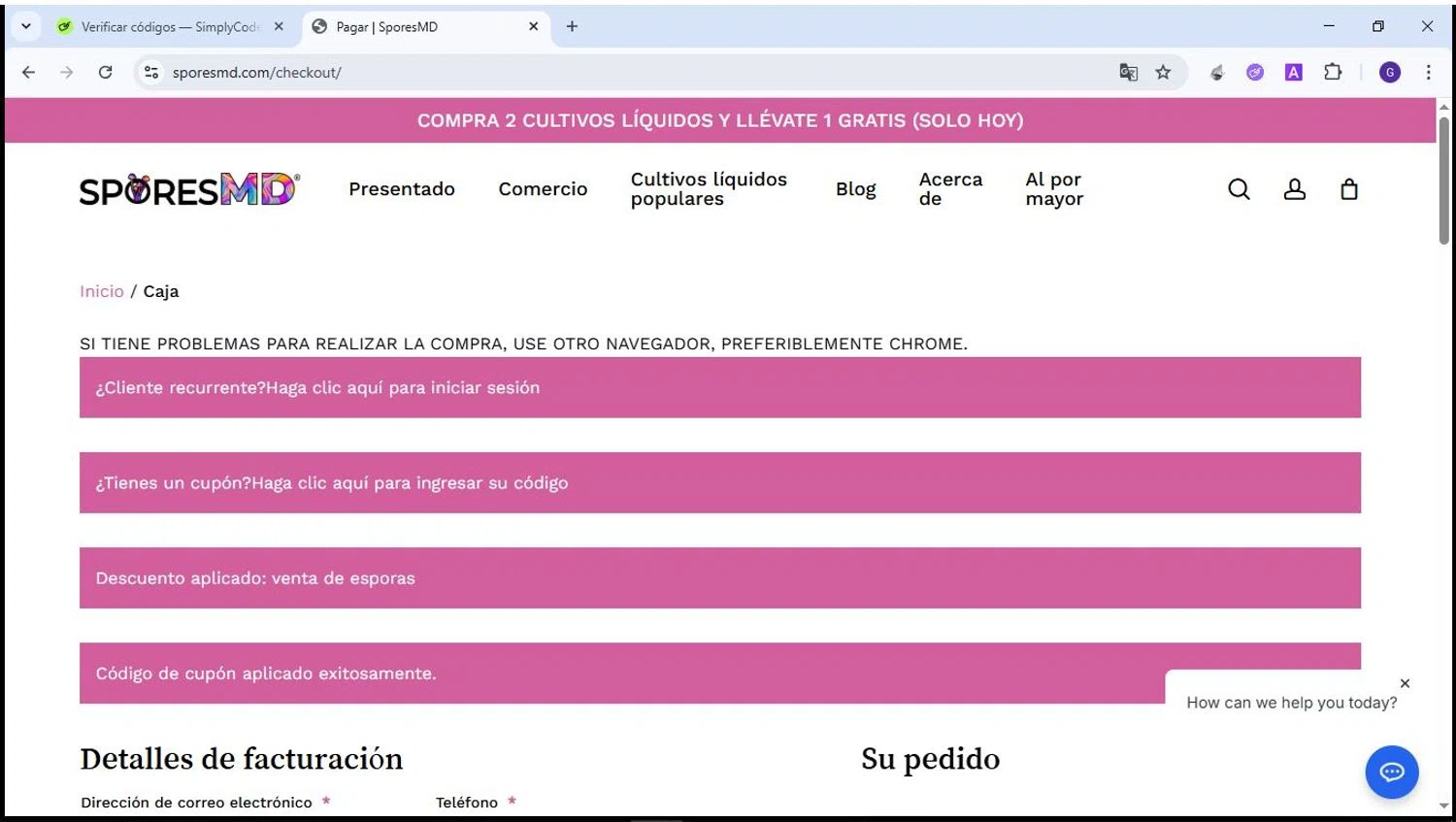The height and width of the screenshot is (822, 1456).
Task: Open the 'Presentado' menu
Action: click(x=402, y=189)
